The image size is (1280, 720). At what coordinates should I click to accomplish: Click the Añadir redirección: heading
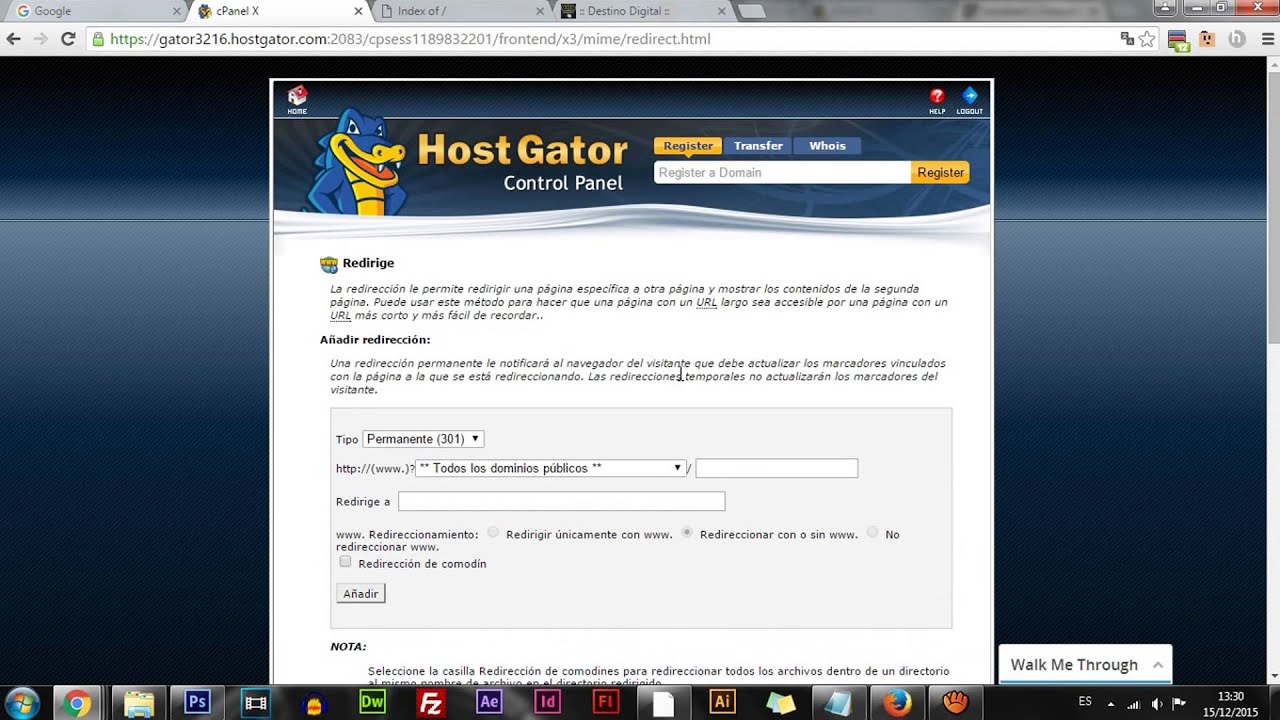[x=375, y=340]
